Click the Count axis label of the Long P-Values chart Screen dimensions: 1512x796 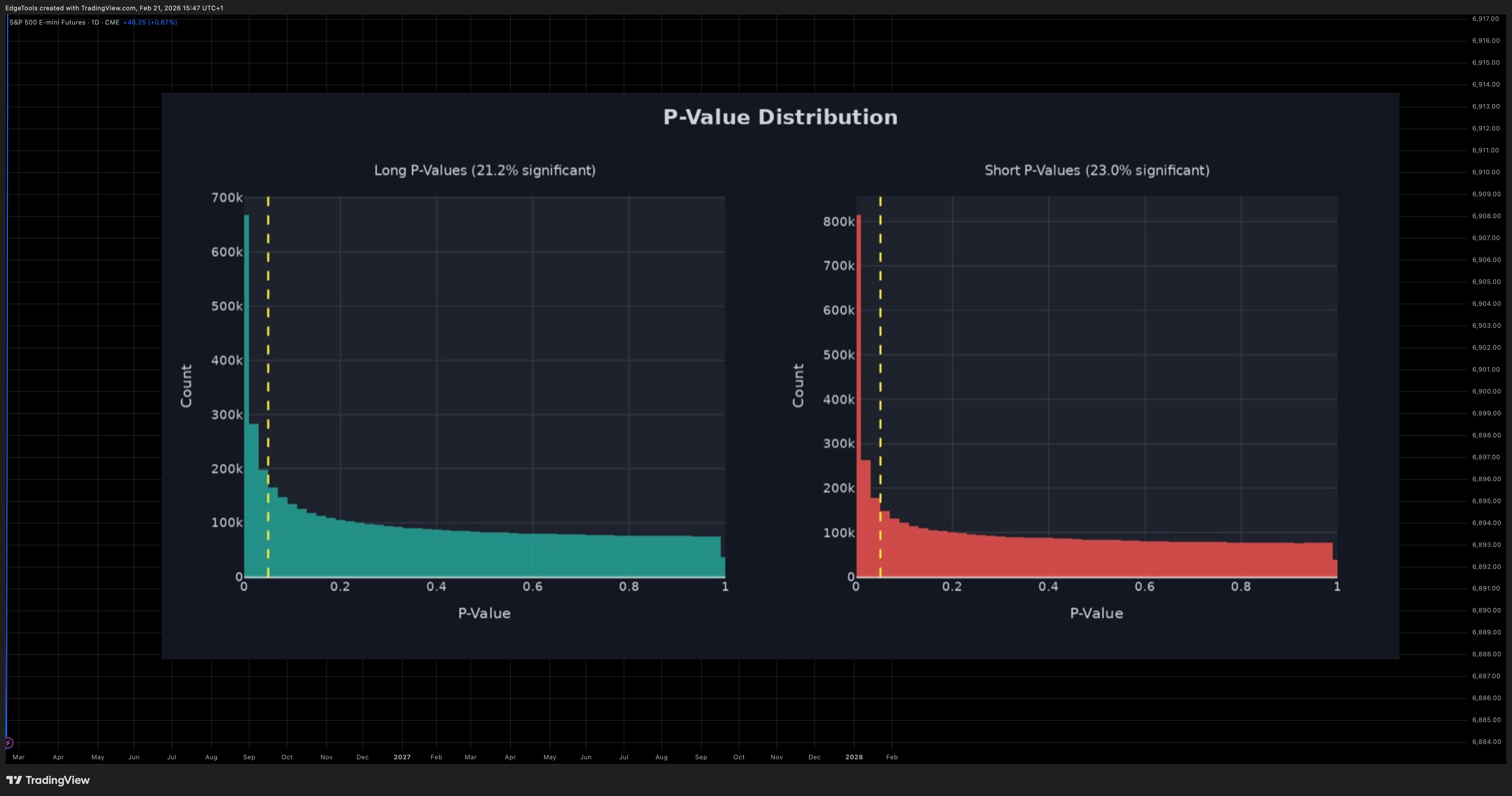[x=186, y=386]
